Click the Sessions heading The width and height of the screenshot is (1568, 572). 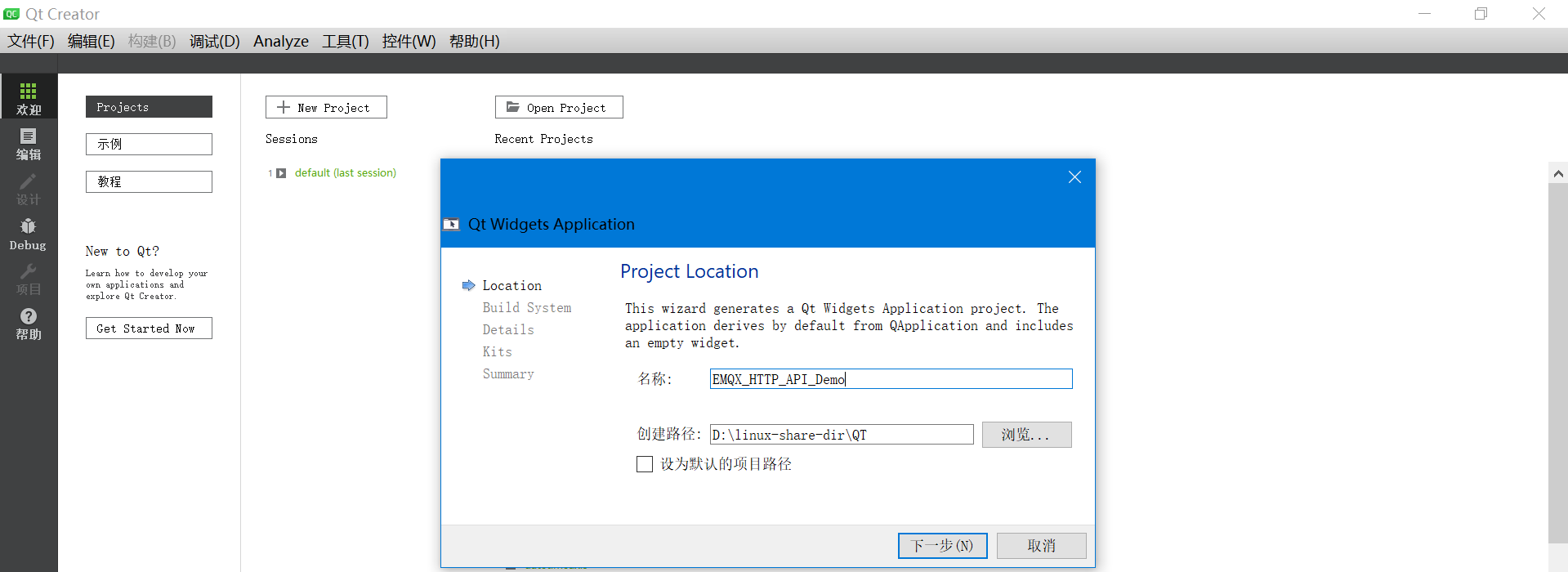pos(292,139)
